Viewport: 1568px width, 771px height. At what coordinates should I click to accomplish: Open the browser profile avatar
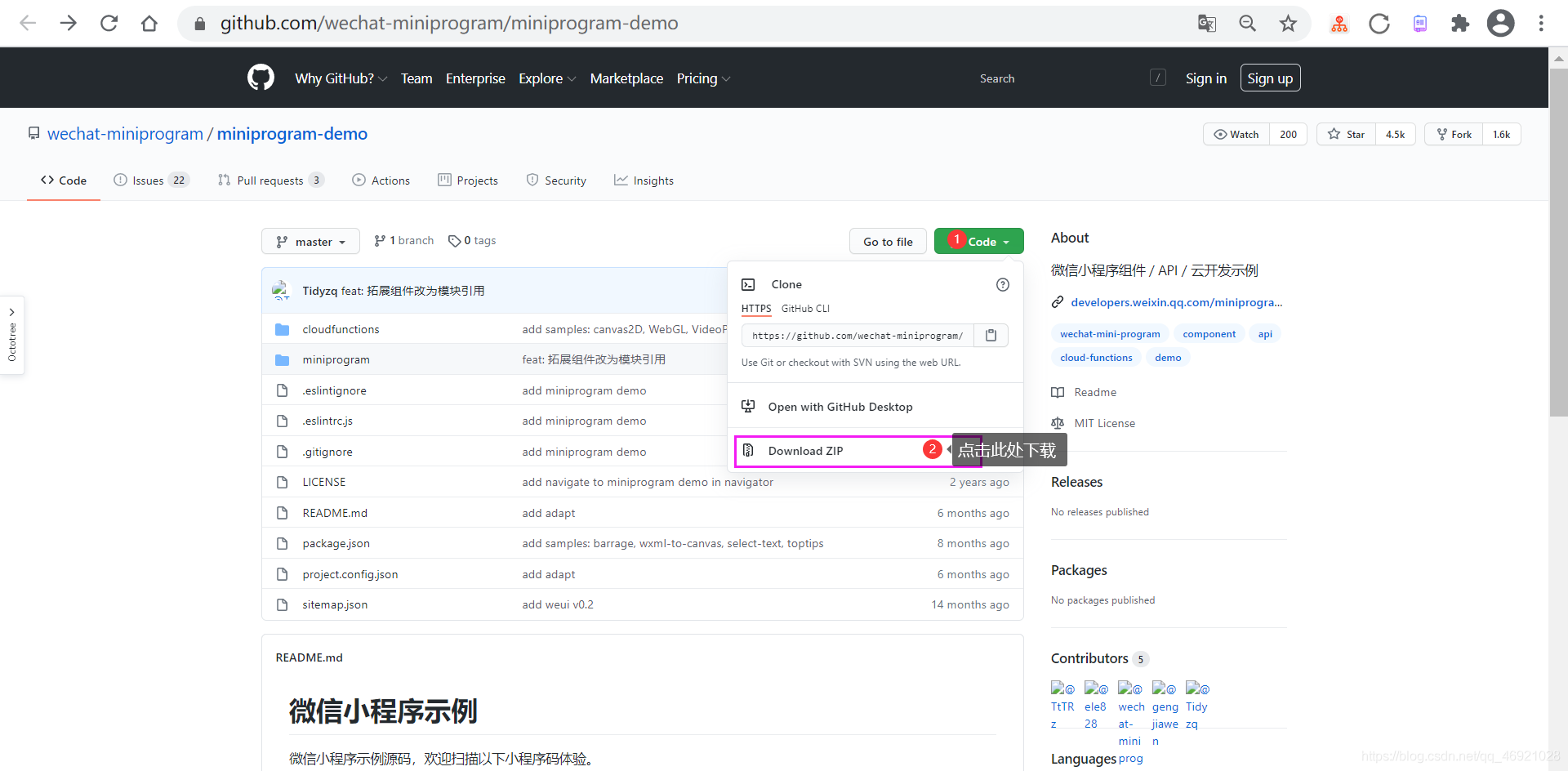[x=1500, y=23]
